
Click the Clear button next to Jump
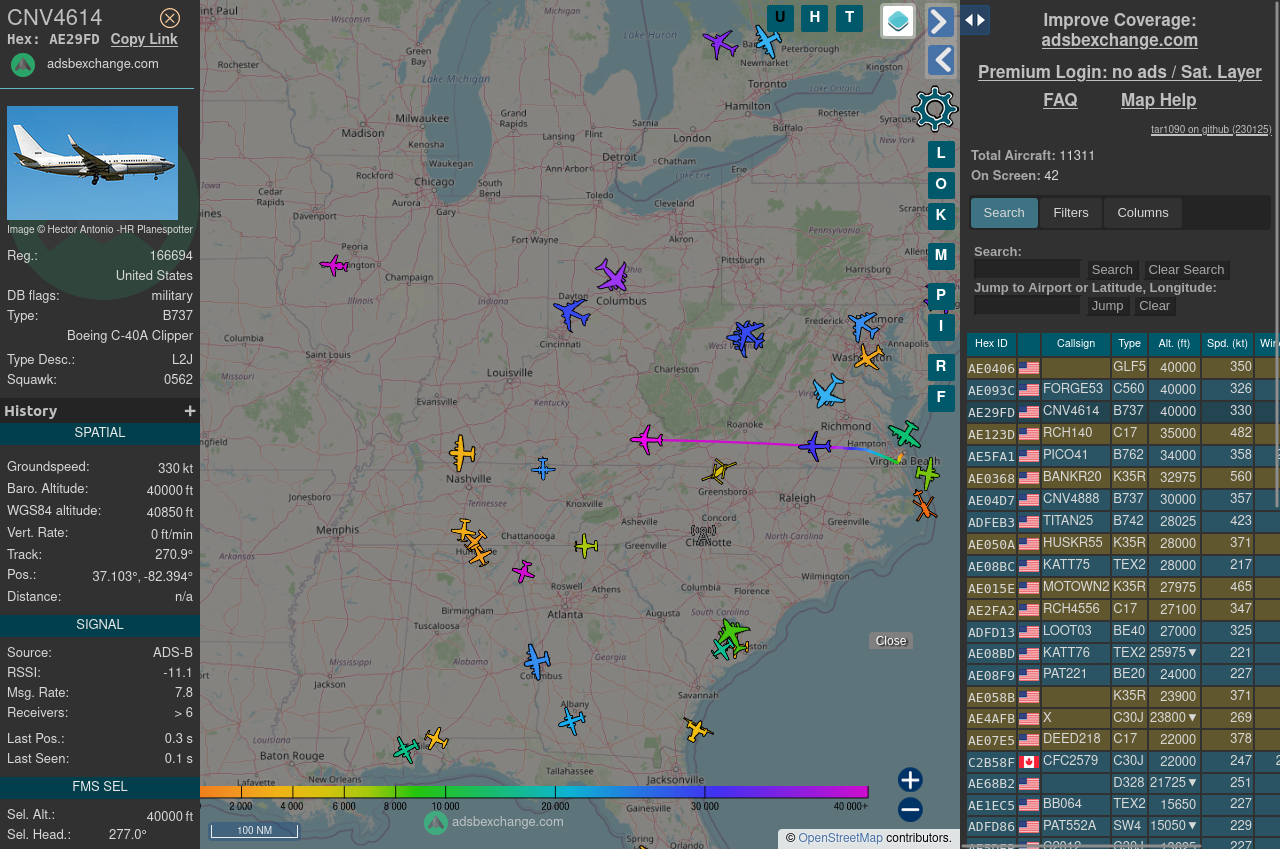[1154, 306]
